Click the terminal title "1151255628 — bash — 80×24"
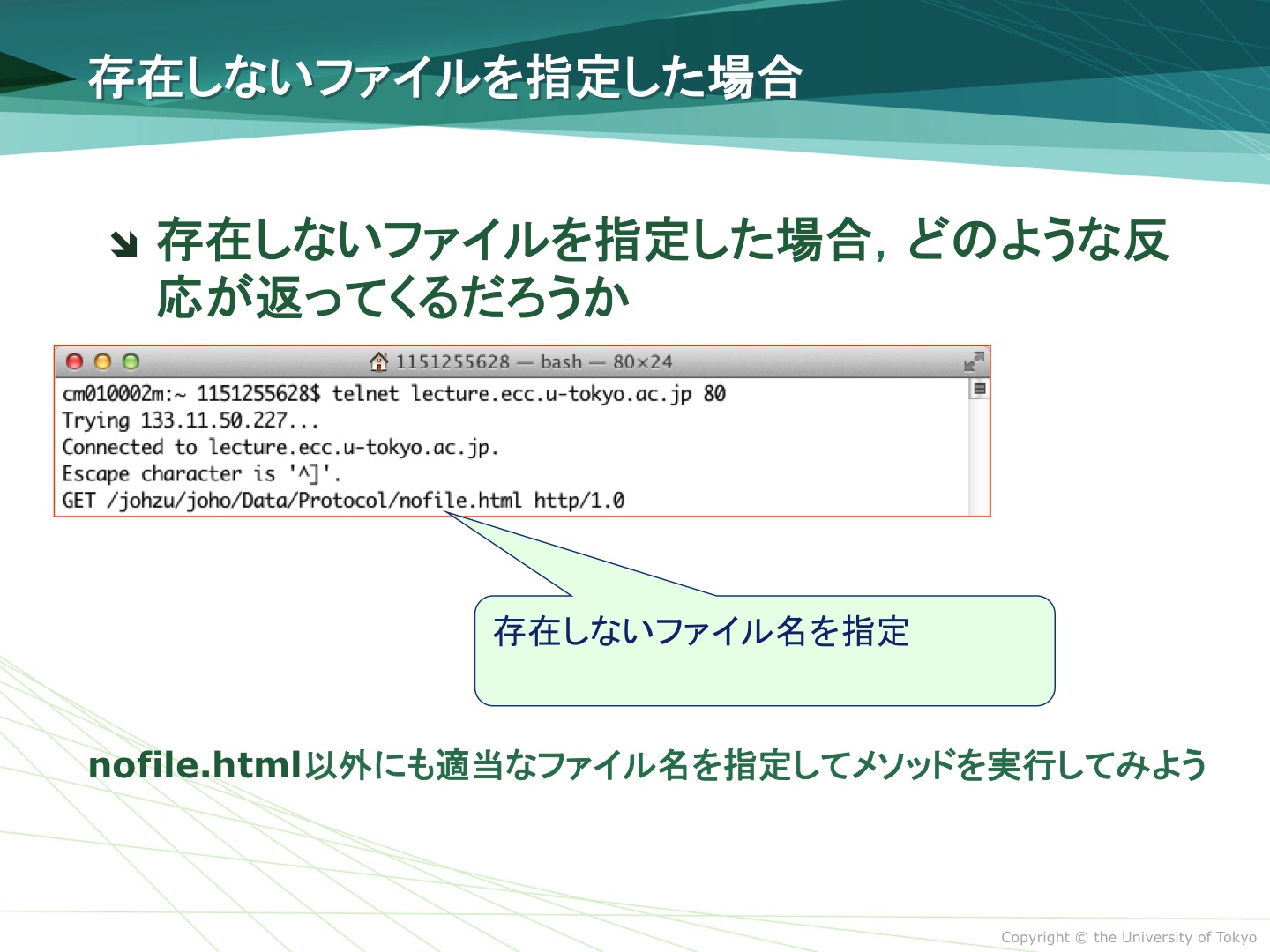 (x=534, y=361)
